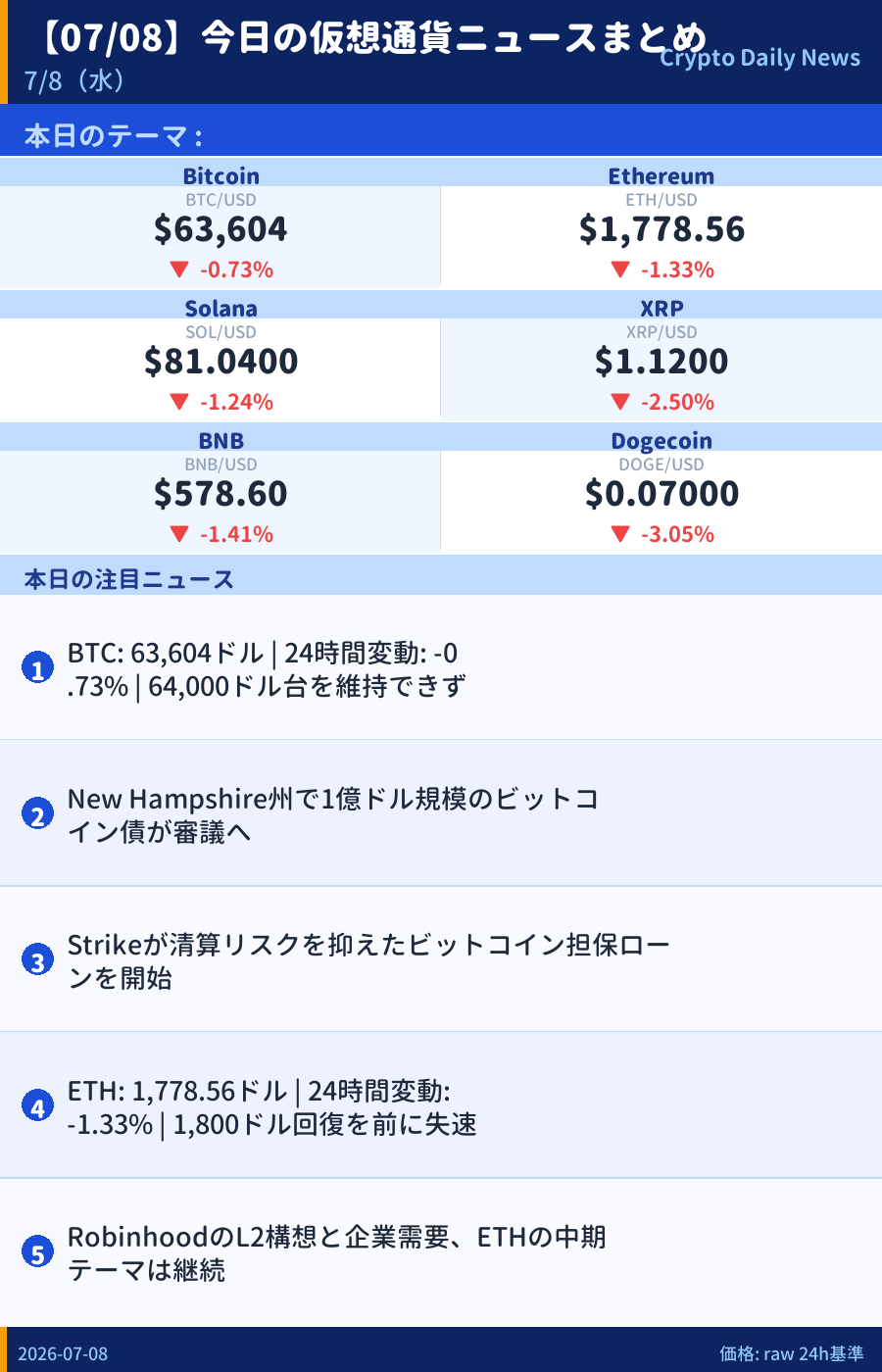Click the BNB $578.60 price

(x=220, y=494)
